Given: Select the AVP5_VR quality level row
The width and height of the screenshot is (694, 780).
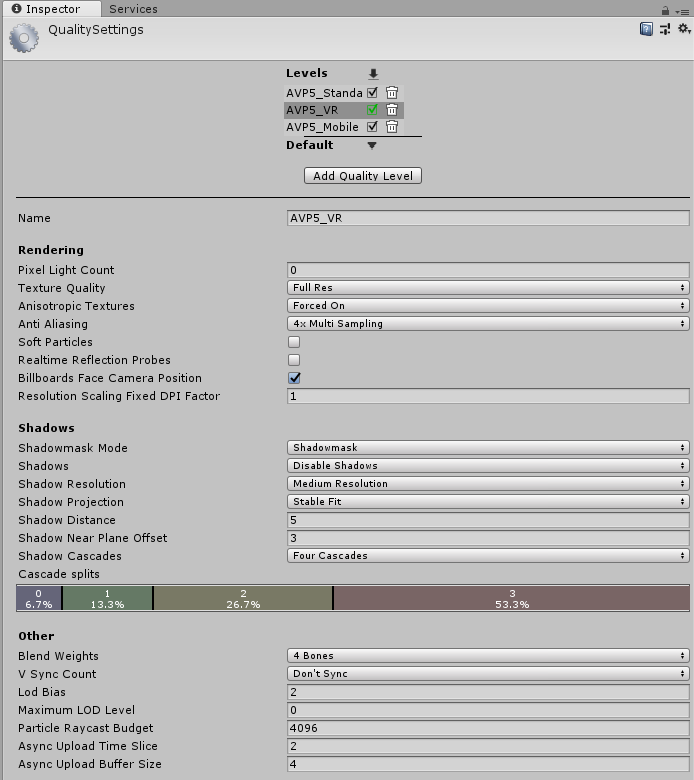Looking at the screenshot, I should (x=344, y=110).
